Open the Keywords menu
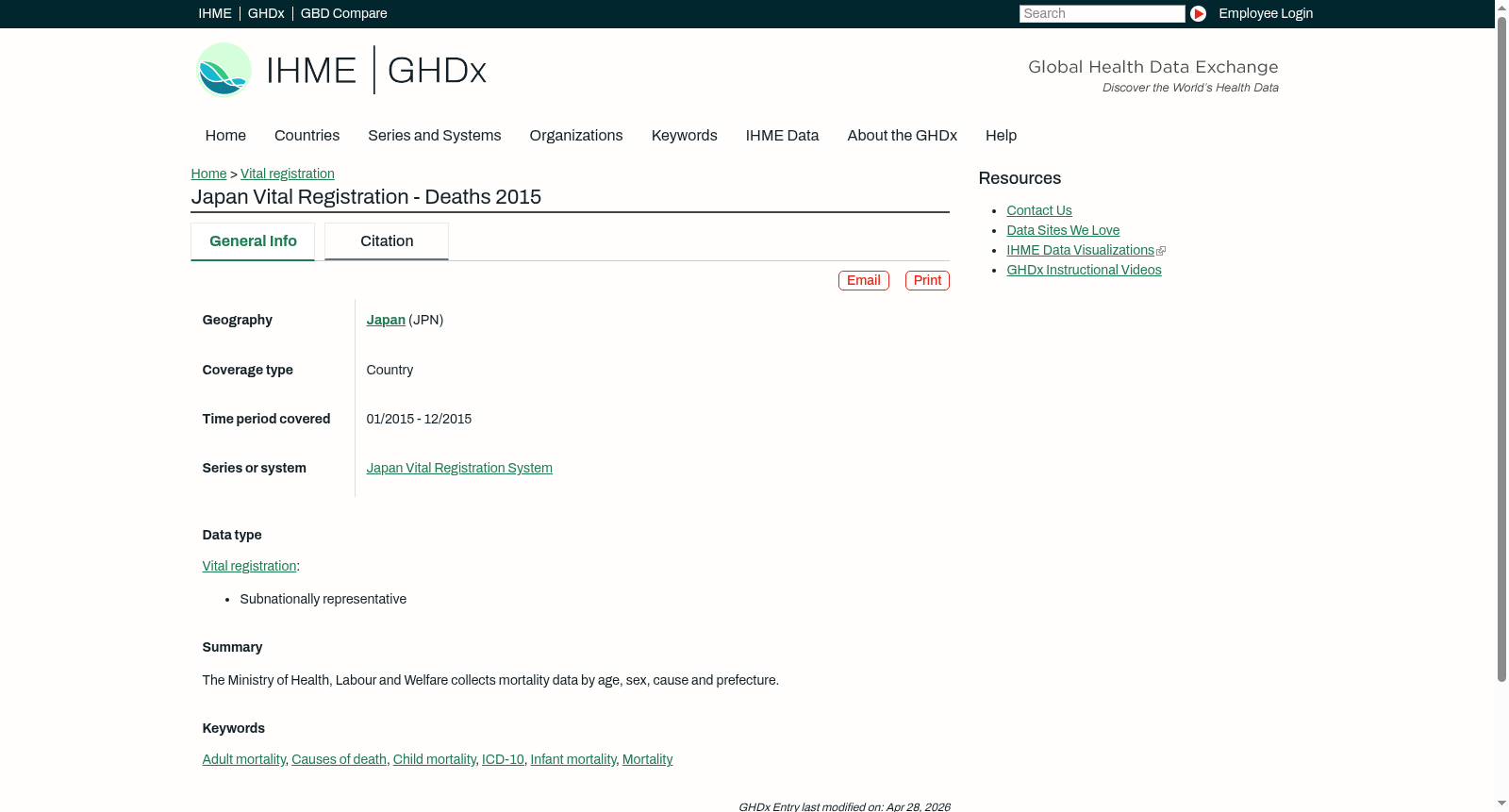The width and height of the screenshot is (1509, 812). (x=684, y=136)
